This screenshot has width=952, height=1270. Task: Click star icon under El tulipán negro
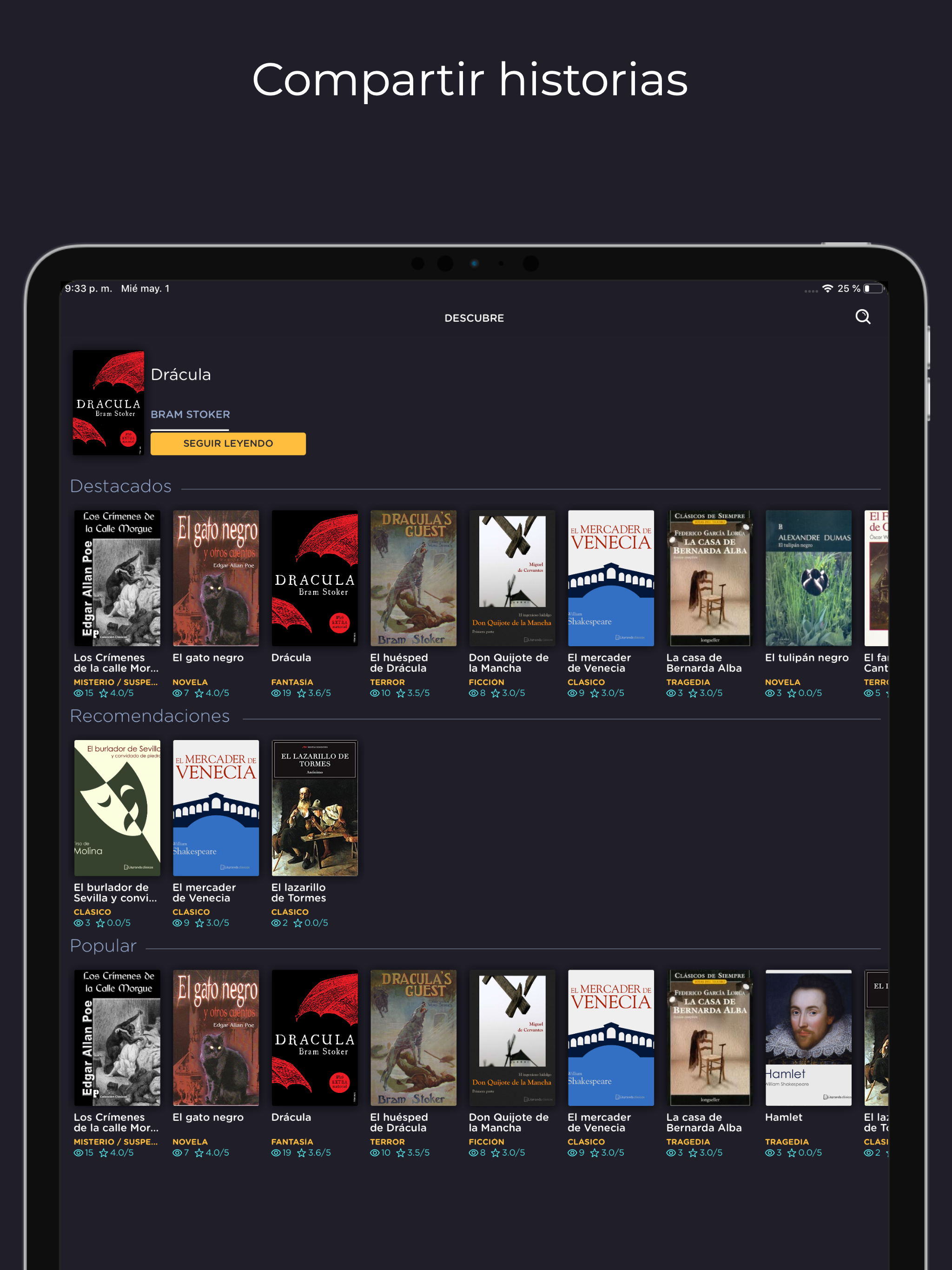792,693
